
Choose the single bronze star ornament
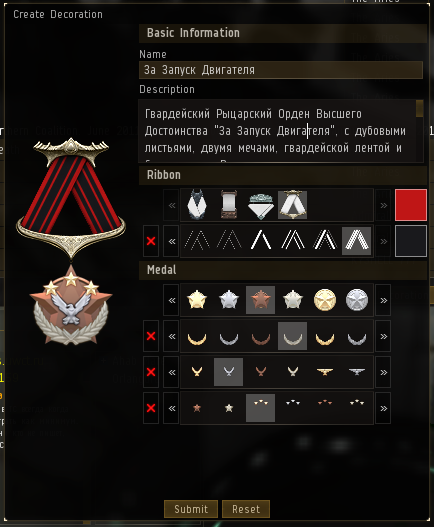(197, 408)
